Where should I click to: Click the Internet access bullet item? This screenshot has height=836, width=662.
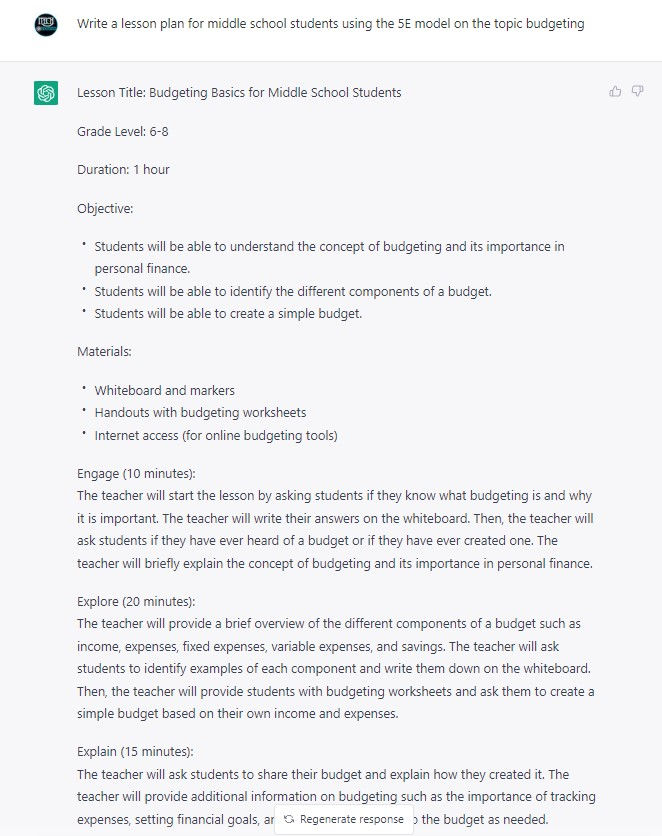point(216,435)
